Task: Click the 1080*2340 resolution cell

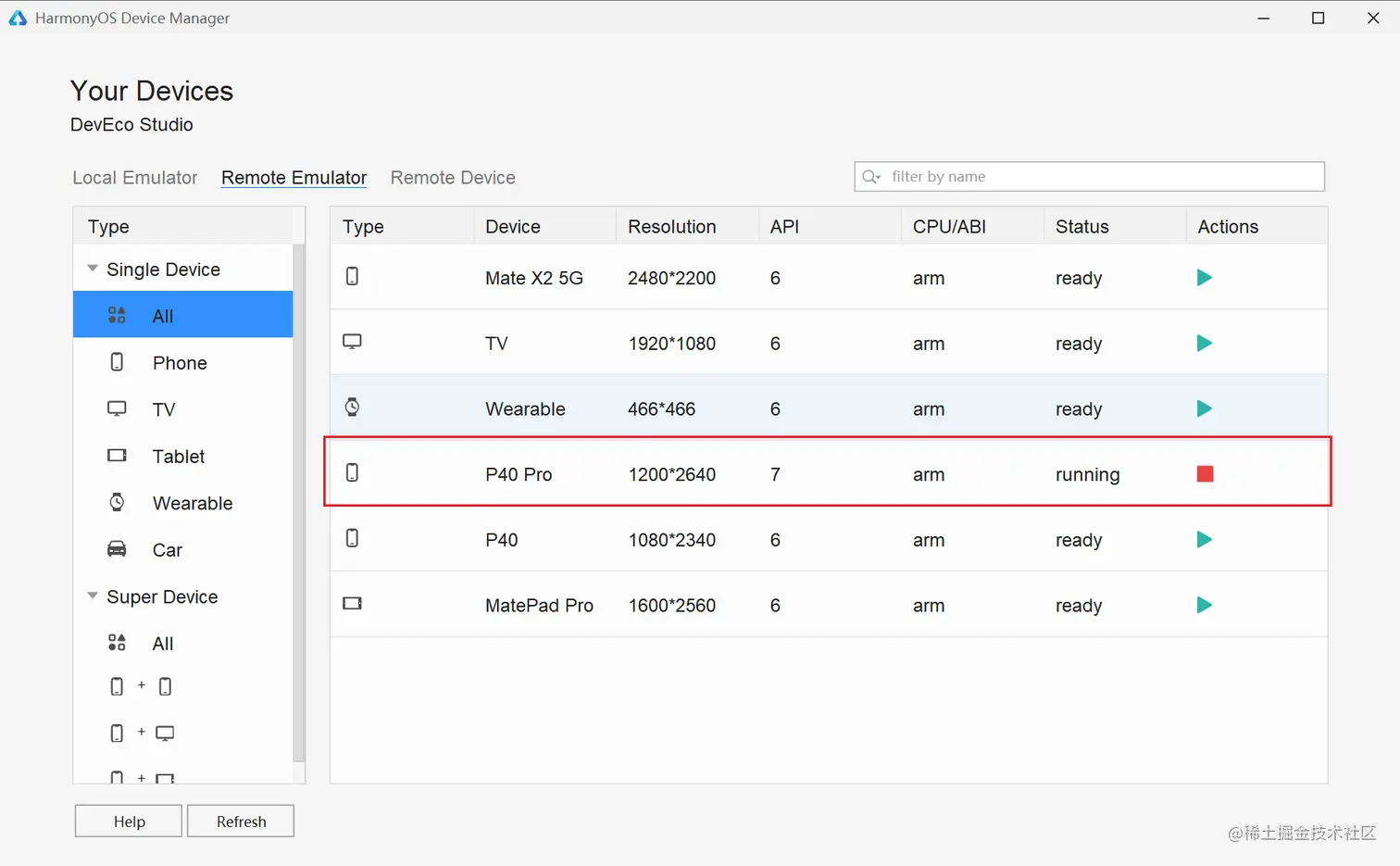Action: click(x=671, y=540)
